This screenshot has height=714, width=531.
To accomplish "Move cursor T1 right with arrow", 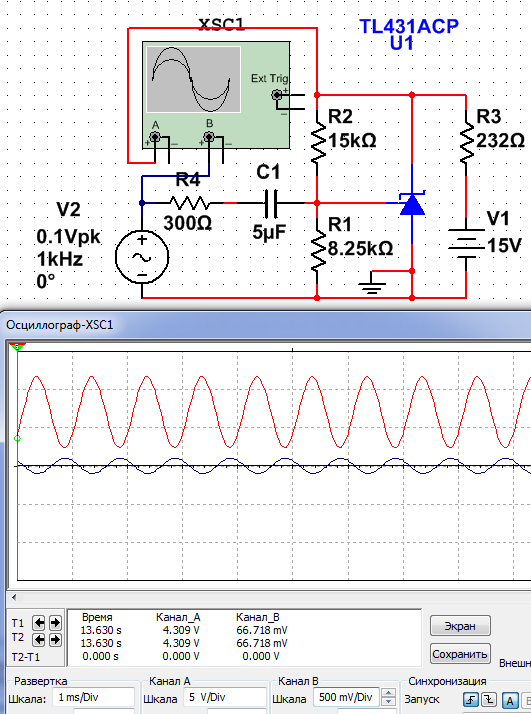I will 55,622.
